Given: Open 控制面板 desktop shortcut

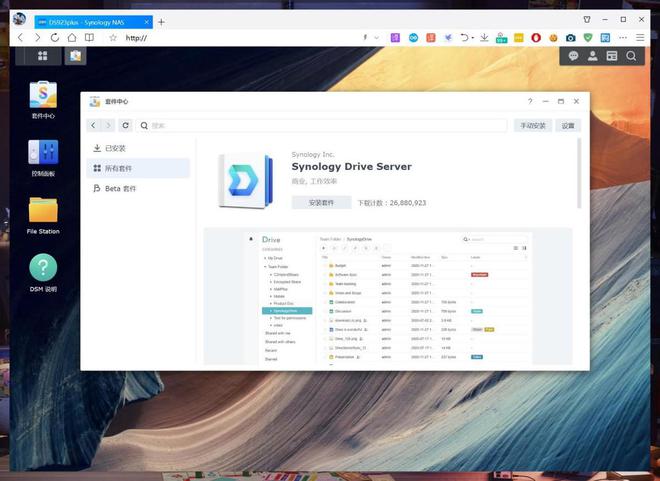Looking at the screenshot, I should point(43,158).
